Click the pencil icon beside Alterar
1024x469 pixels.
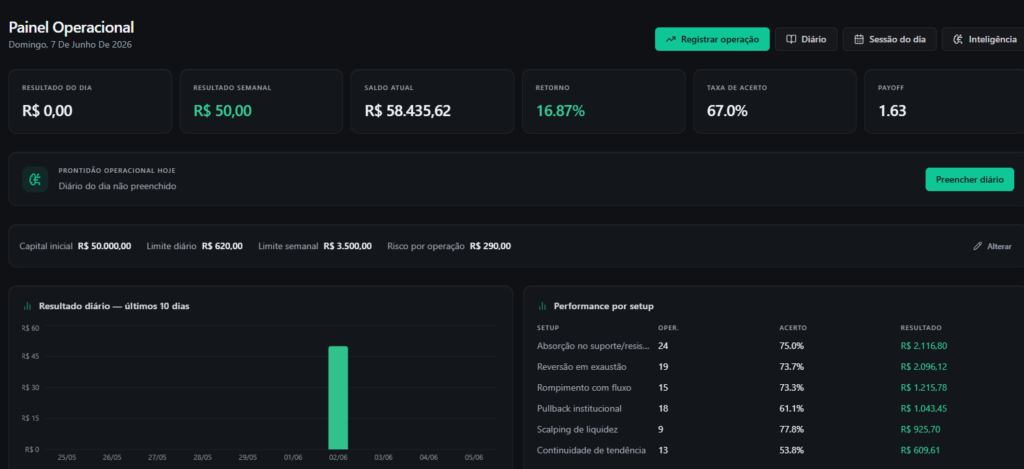[x=978, y=246]
